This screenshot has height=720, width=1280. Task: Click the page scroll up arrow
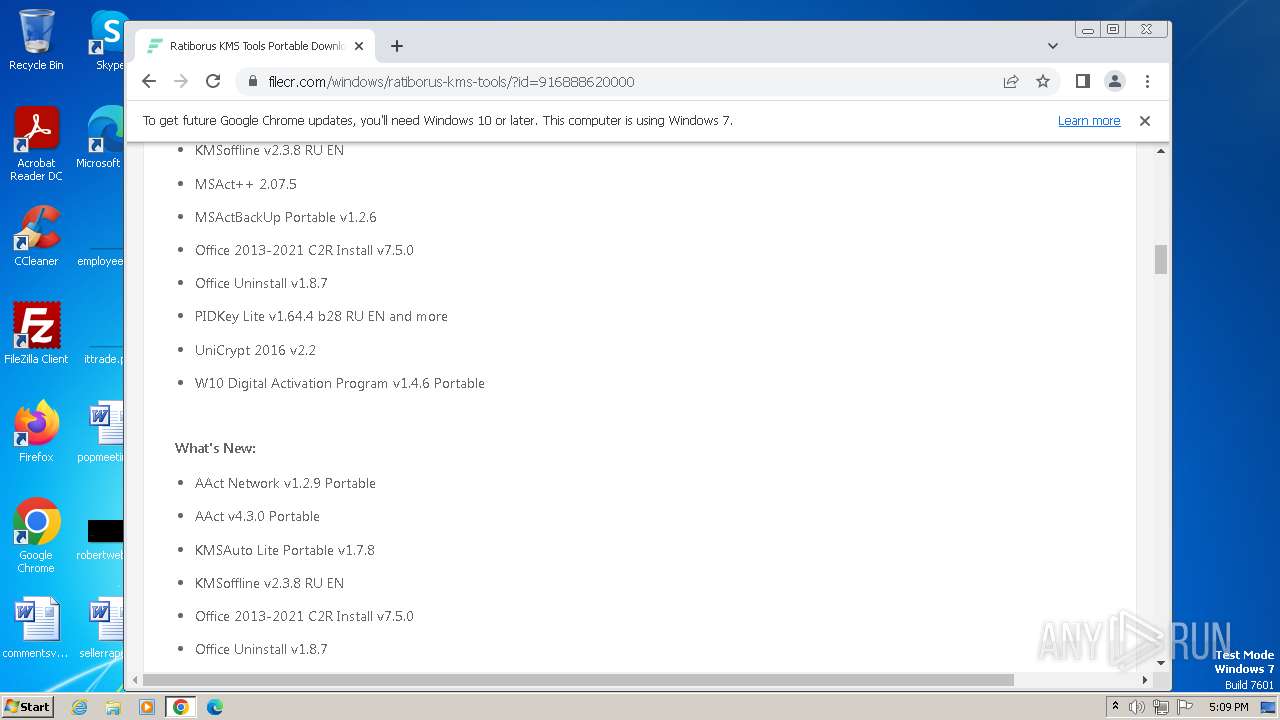pos(1161,151)
